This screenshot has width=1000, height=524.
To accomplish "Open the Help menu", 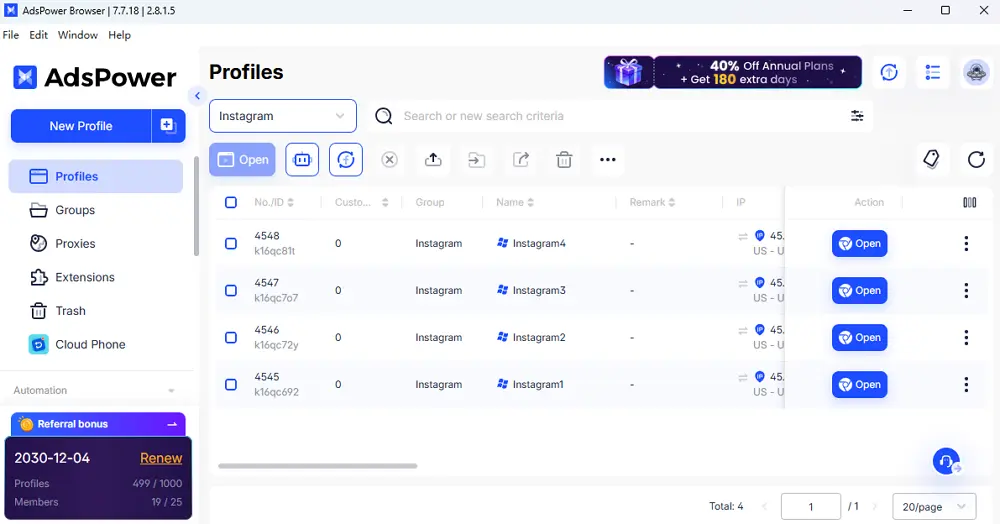I will pos(119,35).
